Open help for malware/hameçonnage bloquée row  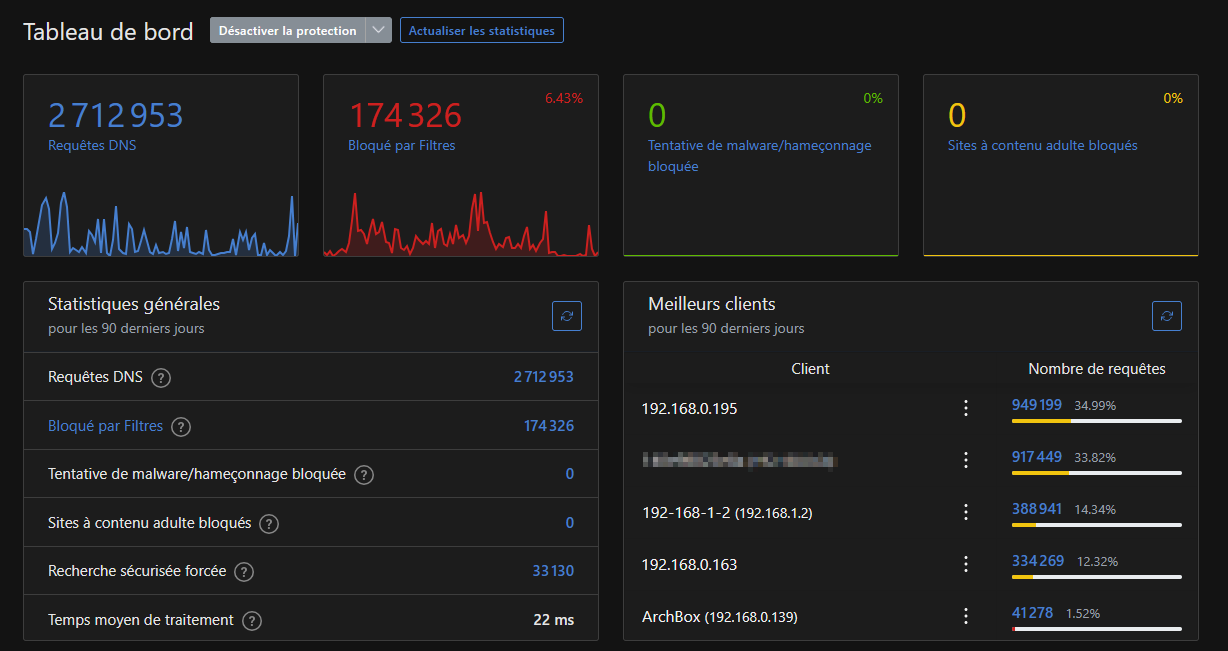tap(364, 475)
